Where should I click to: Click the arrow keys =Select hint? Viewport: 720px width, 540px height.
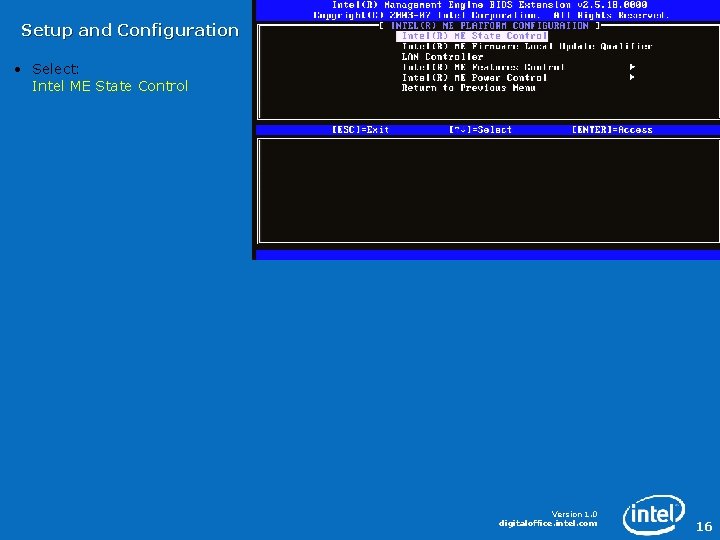click(x=480, y=130)
